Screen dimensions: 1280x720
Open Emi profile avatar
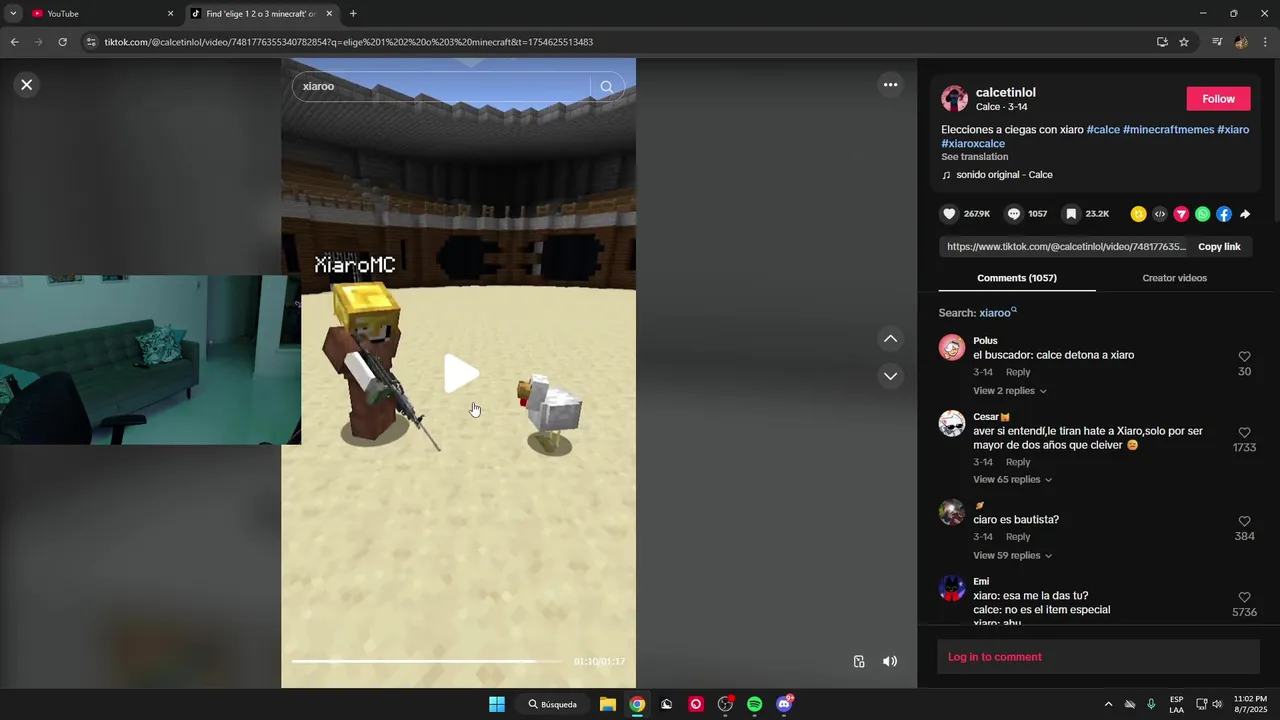[952, 588]
